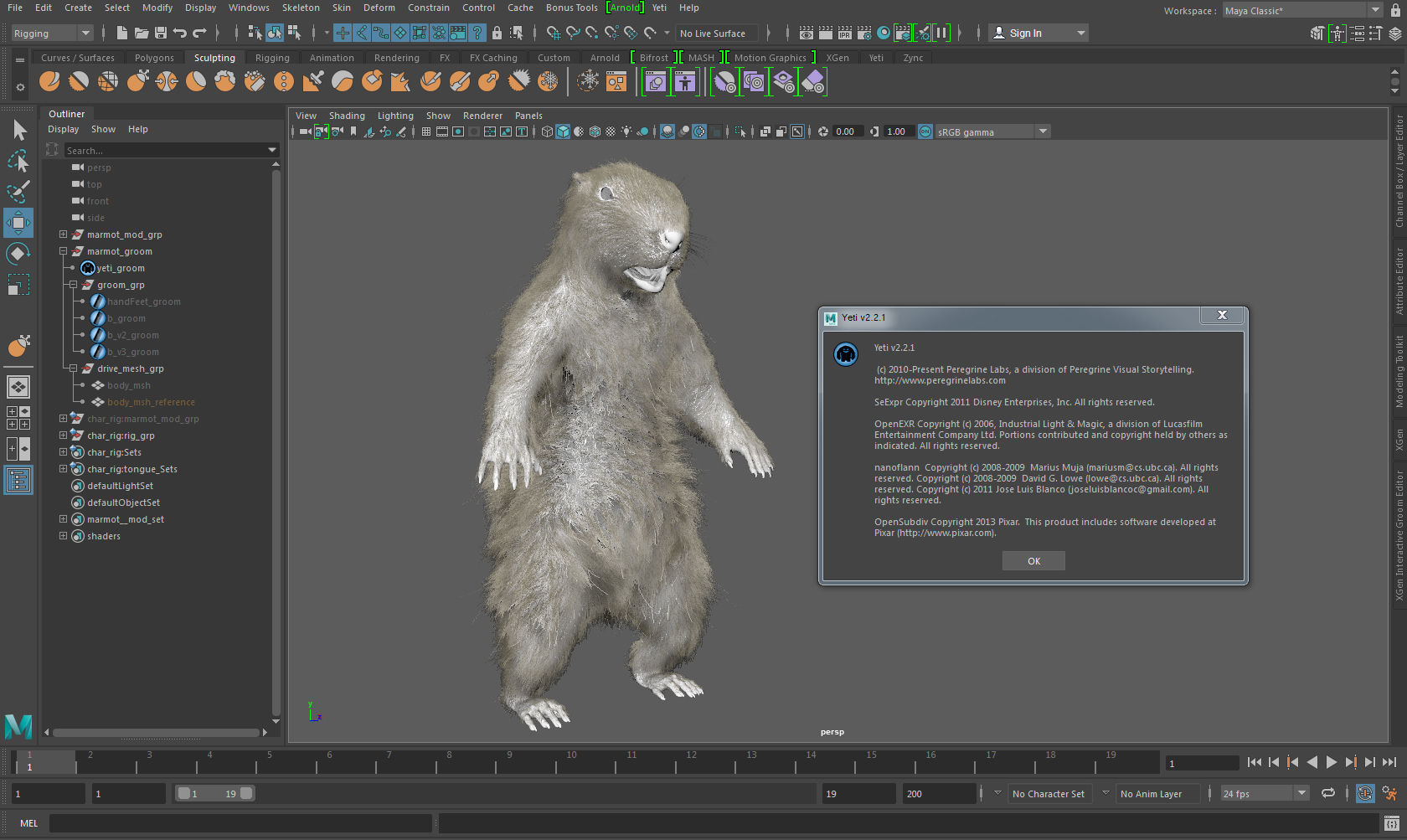Select the arrow Select Tool in toolbox

point(18,130)
